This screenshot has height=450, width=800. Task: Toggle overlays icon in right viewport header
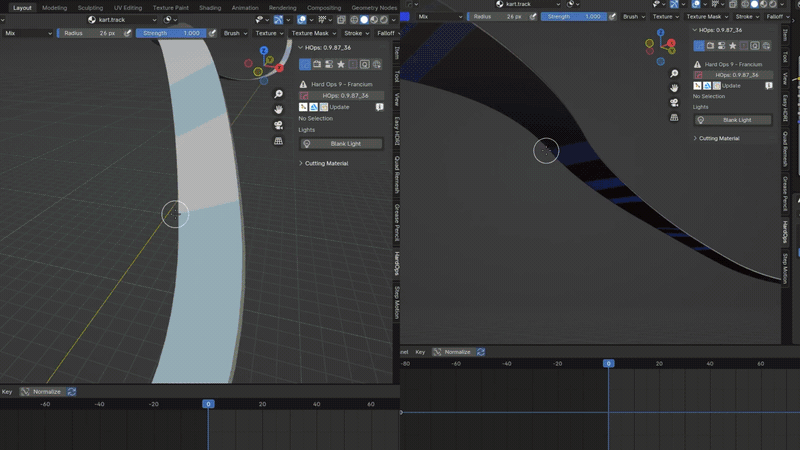tap(696, 4)
